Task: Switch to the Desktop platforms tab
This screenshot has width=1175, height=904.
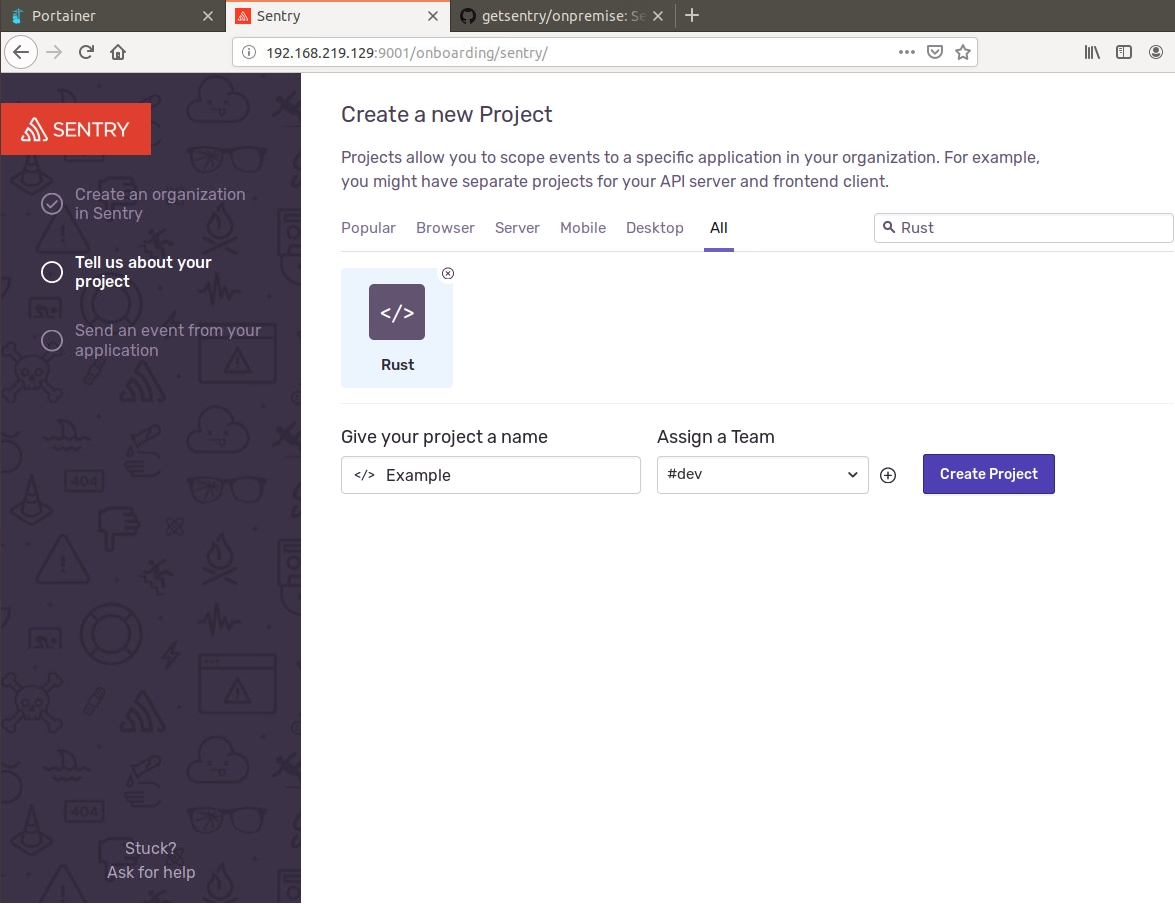Action: coord(654,228)
